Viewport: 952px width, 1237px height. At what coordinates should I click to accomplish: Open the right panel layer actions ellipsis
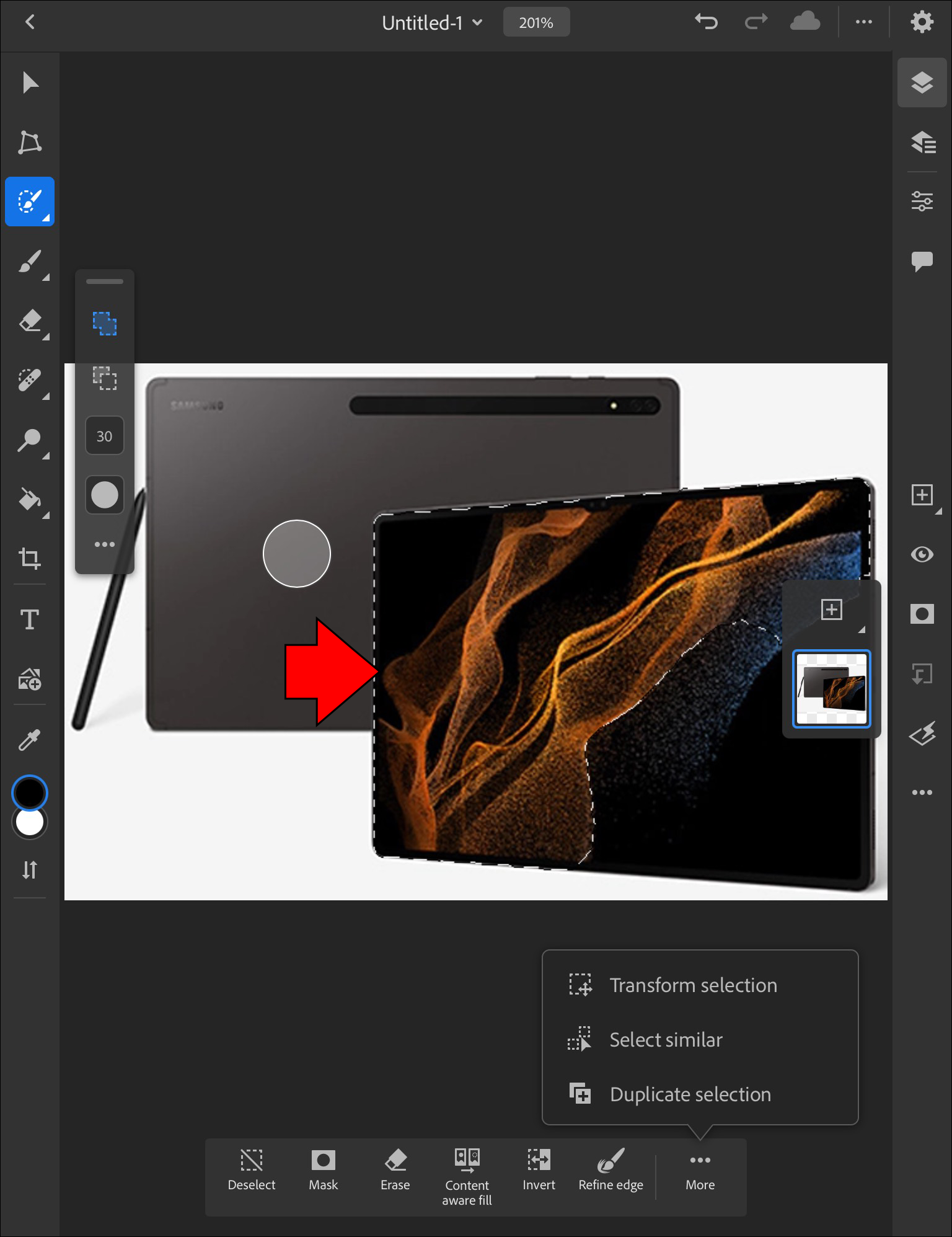pos(922,792)
